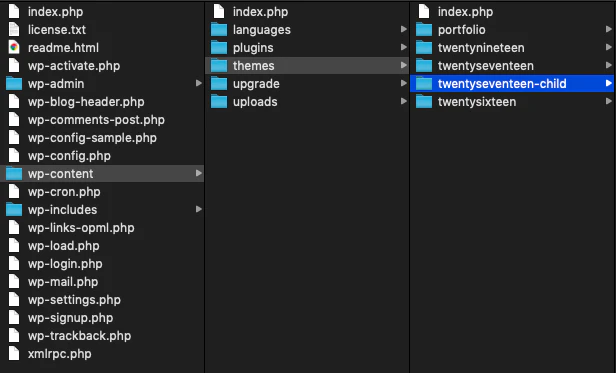Click the wp-settings.php file icon
616x373 pixels.
click(x=14, y=300)
